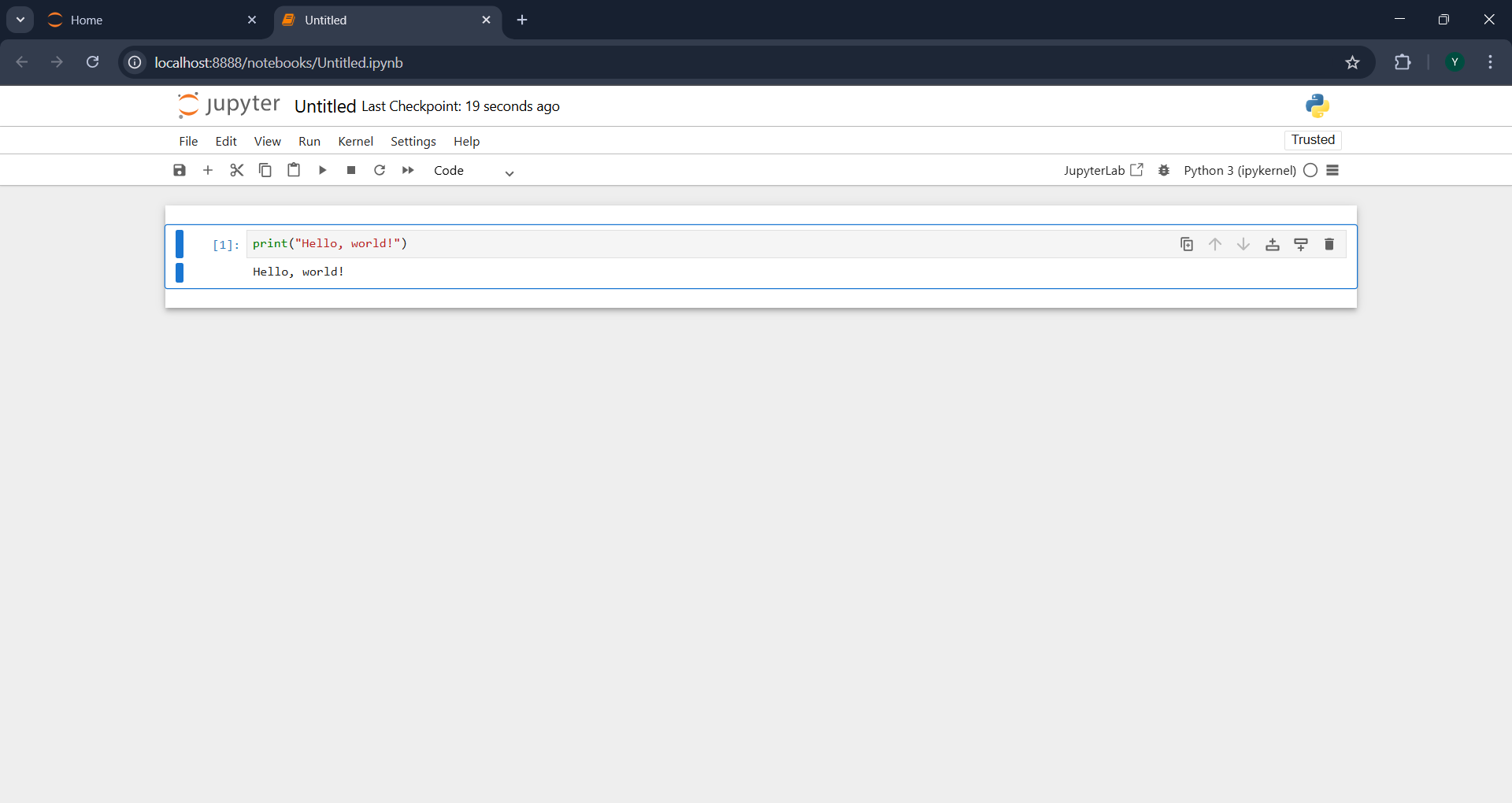
Task: Open the Python 3 (ipykernel) kernel selector
Action: [x=1240, y=170]
